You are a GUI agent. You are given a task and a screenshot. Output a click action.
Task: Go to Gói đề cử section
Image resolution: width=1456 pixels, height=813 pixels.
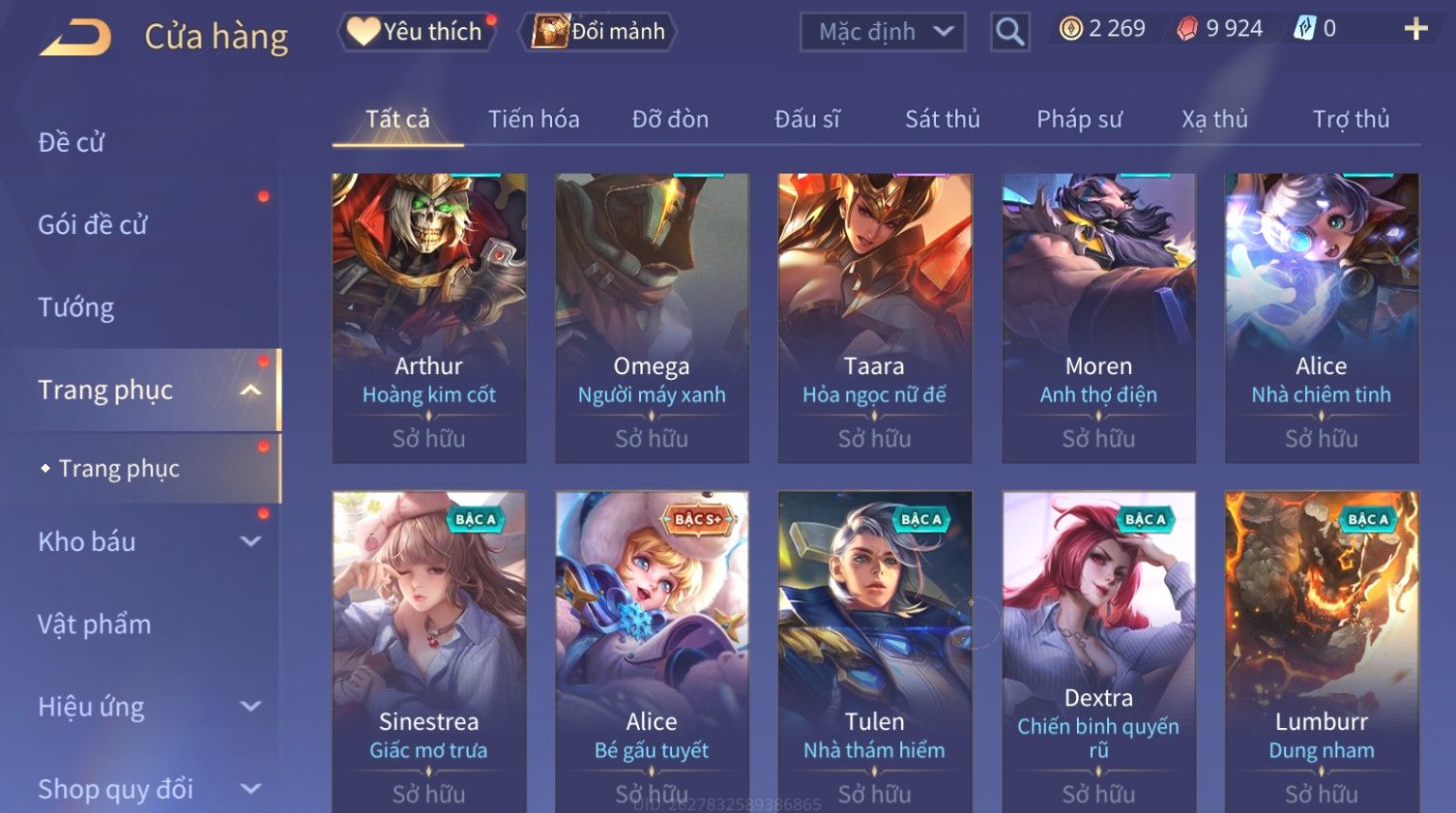click(93, 225)
